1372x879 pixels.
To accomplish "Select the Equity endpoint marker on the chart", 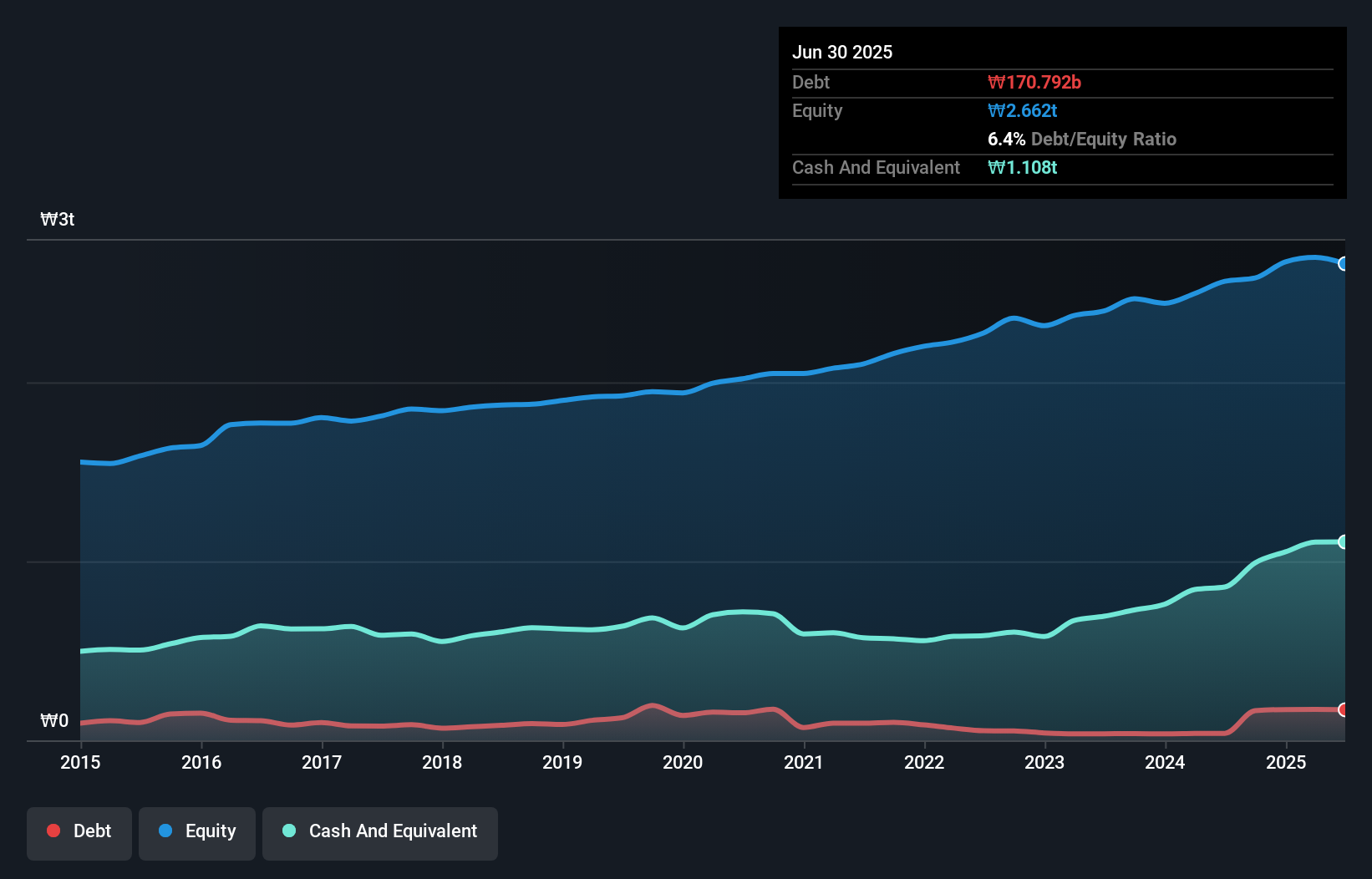I will click(x=1344, y=263).
